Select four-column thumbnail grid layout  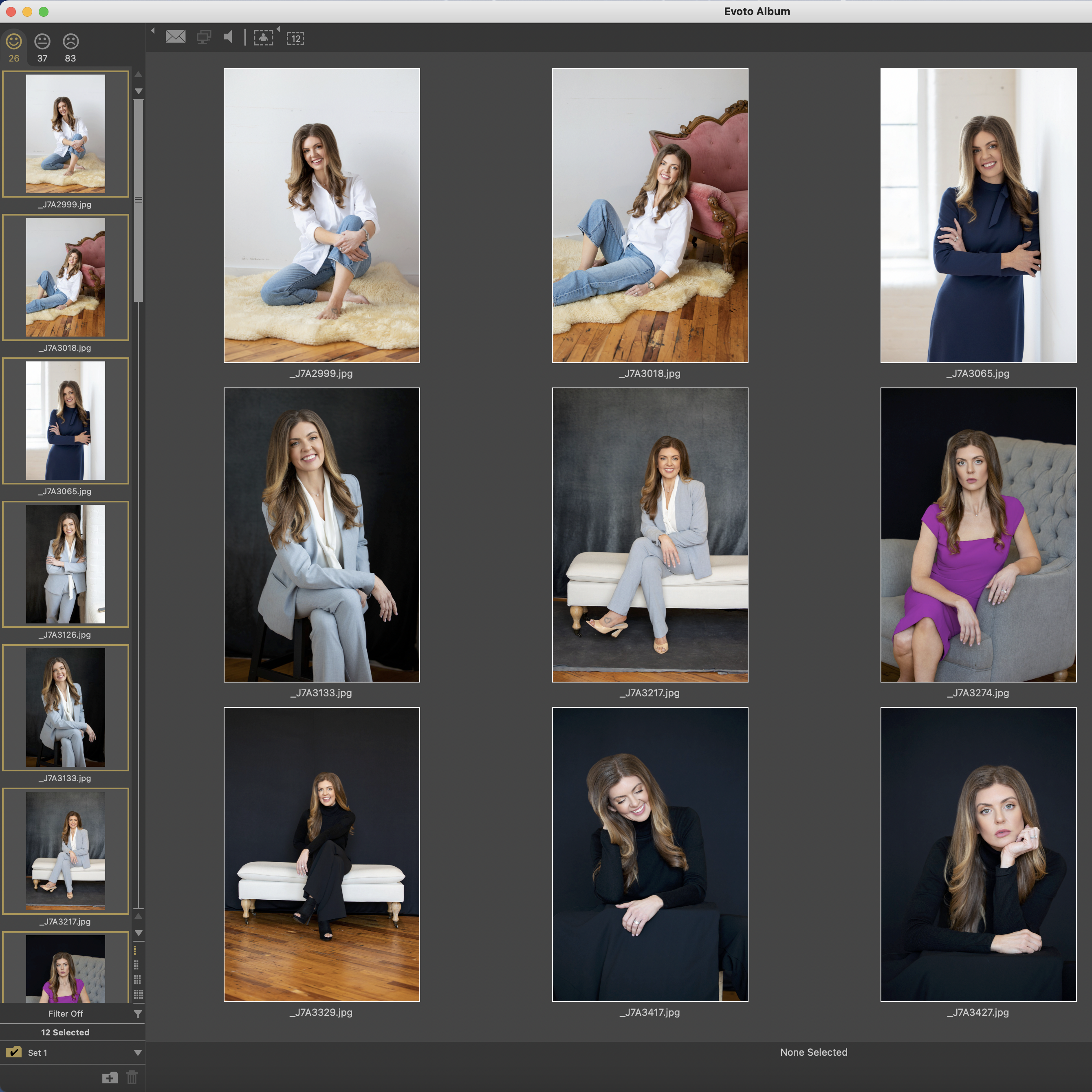pos(139,994)
